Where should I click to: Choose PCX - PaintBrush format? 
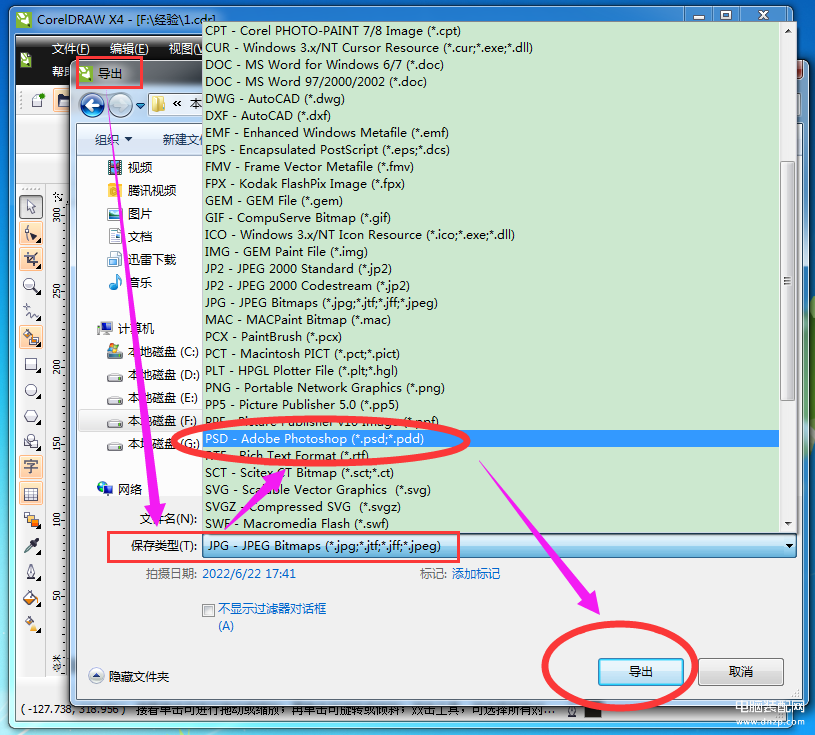(x=491, y=337)
